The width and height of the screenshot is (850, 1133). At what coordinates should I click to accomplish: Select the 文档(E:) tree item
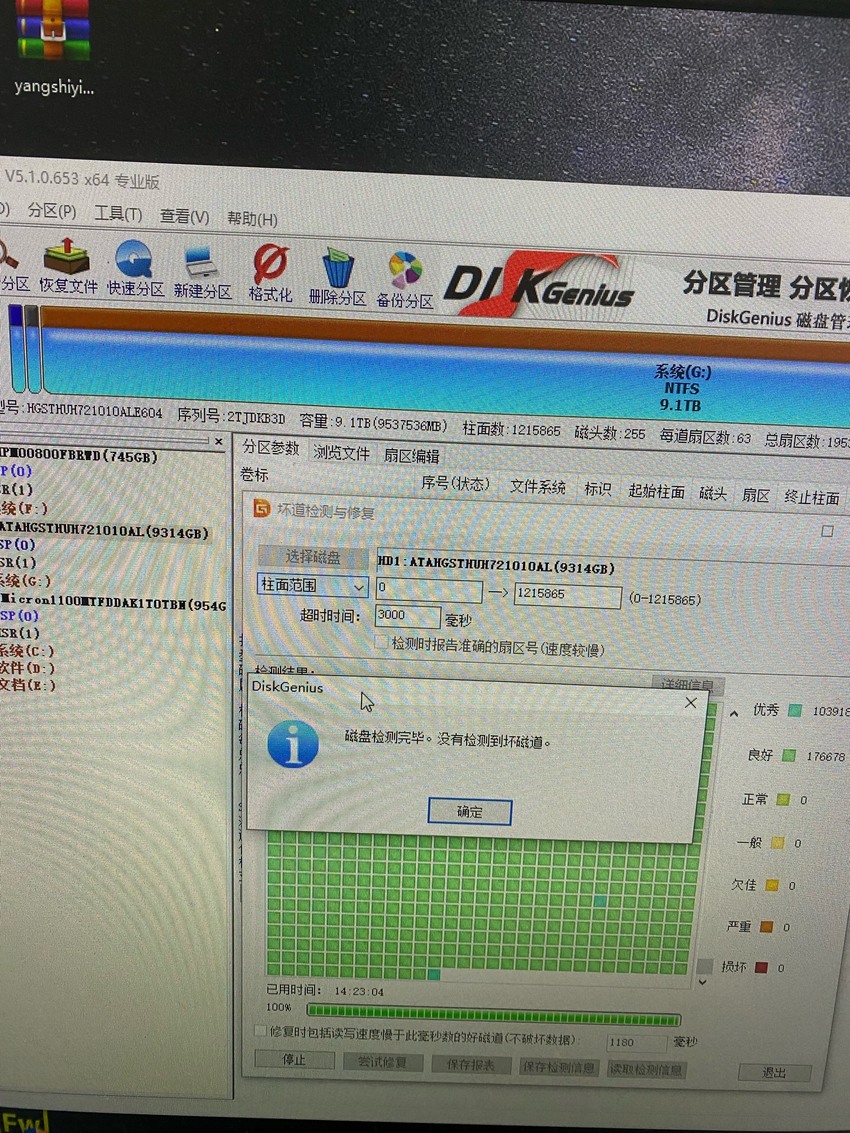click(x=27, y=685)
